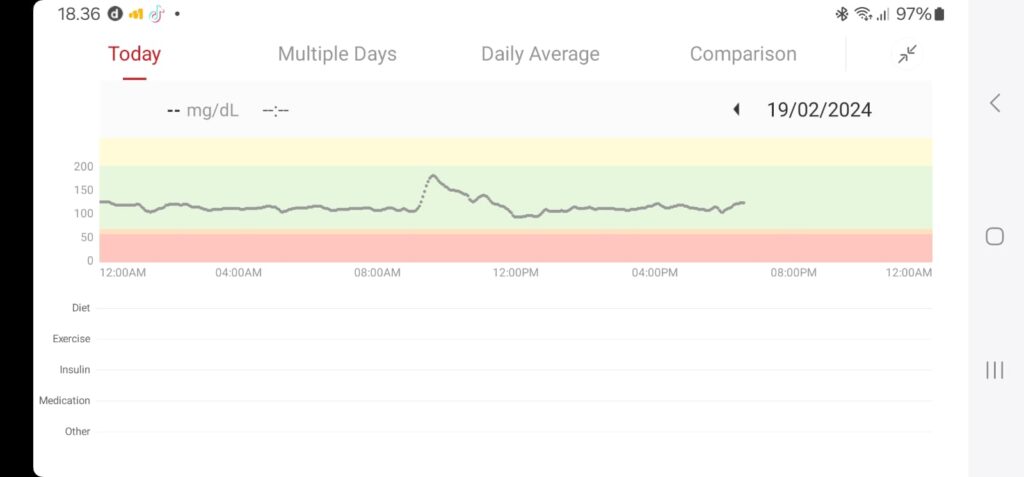This screenshot has width=1024, height=477.
Task: Tap the mg/dL glucose reading
Action: click(x=203, y=110)
